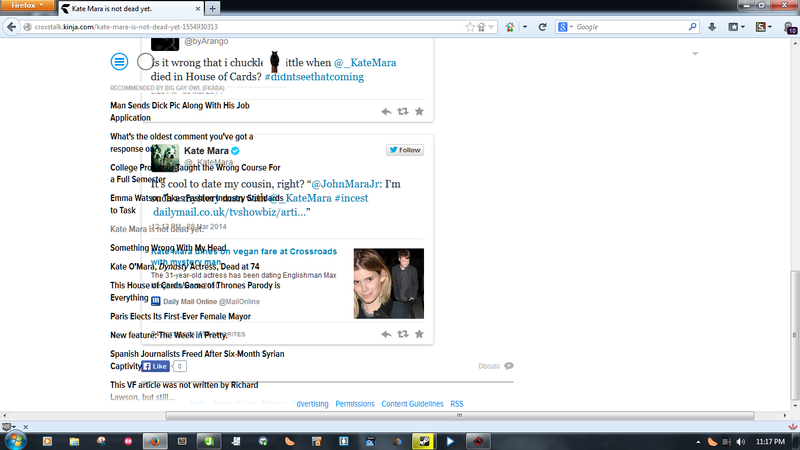Open 'Spanish Journalists Freed' article
The width and height of the screenshot is (800, 450).
pos(197,360)
